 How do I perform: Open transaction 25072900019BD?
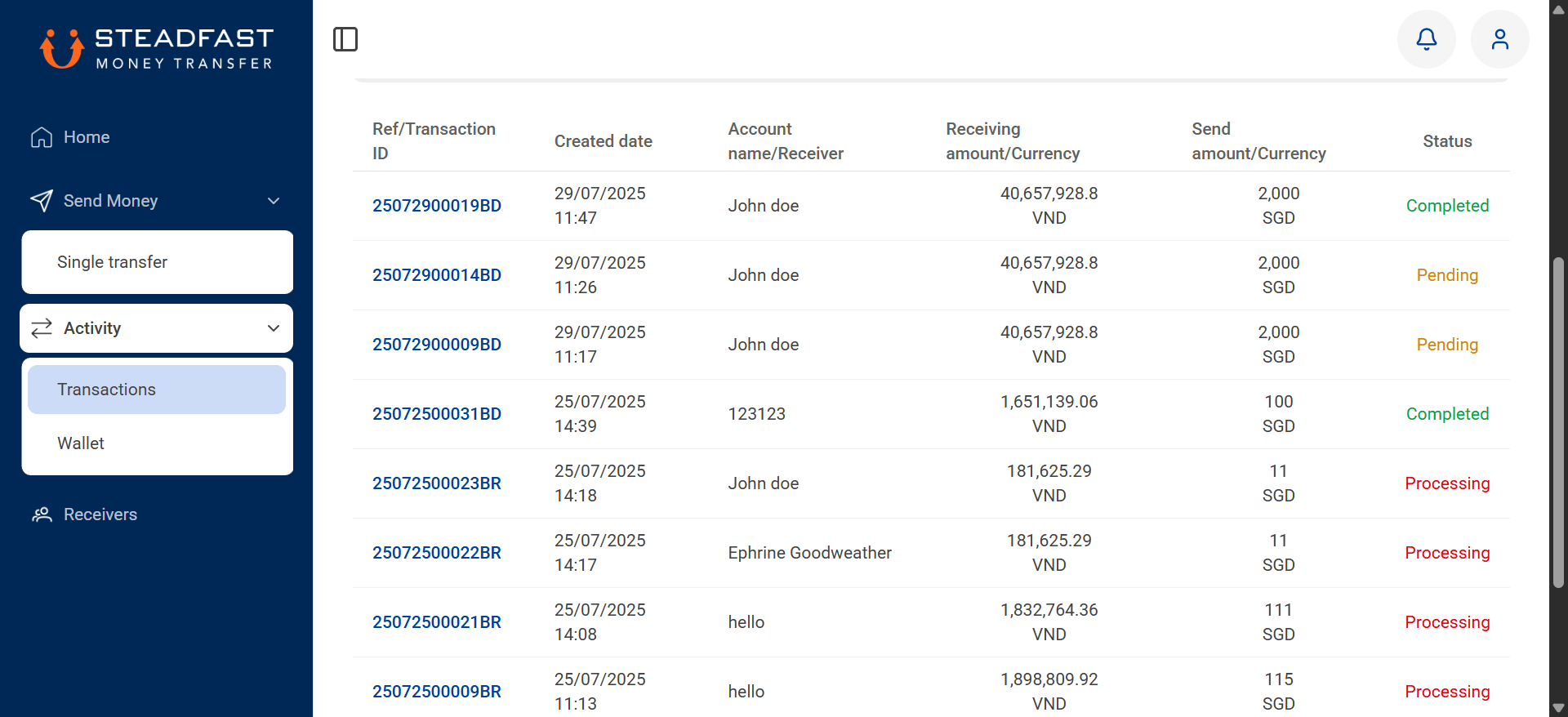click(x=437, y=206)
